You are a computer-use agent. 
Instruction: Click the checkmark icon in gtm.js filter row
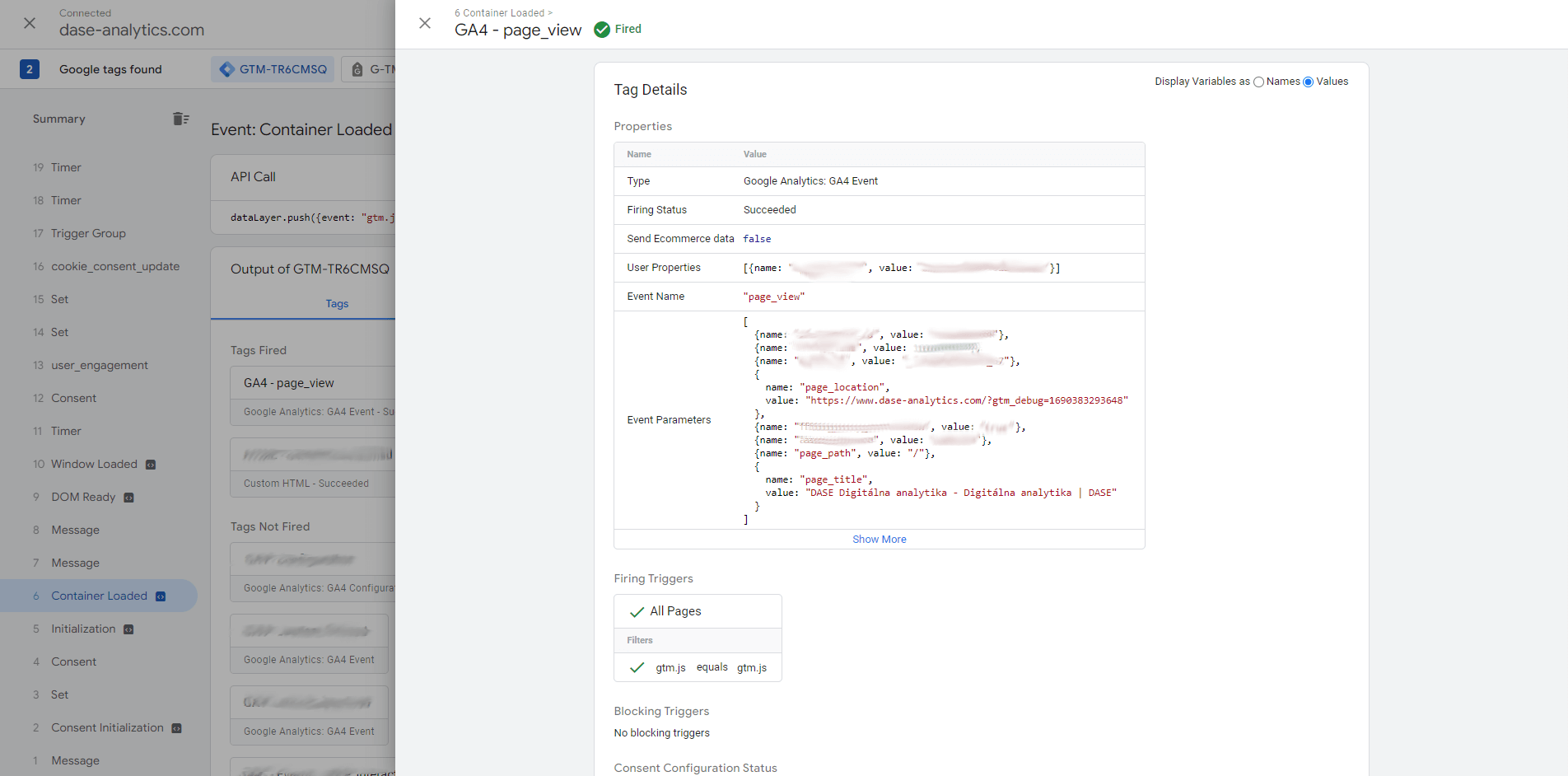[x=637, y=667]
